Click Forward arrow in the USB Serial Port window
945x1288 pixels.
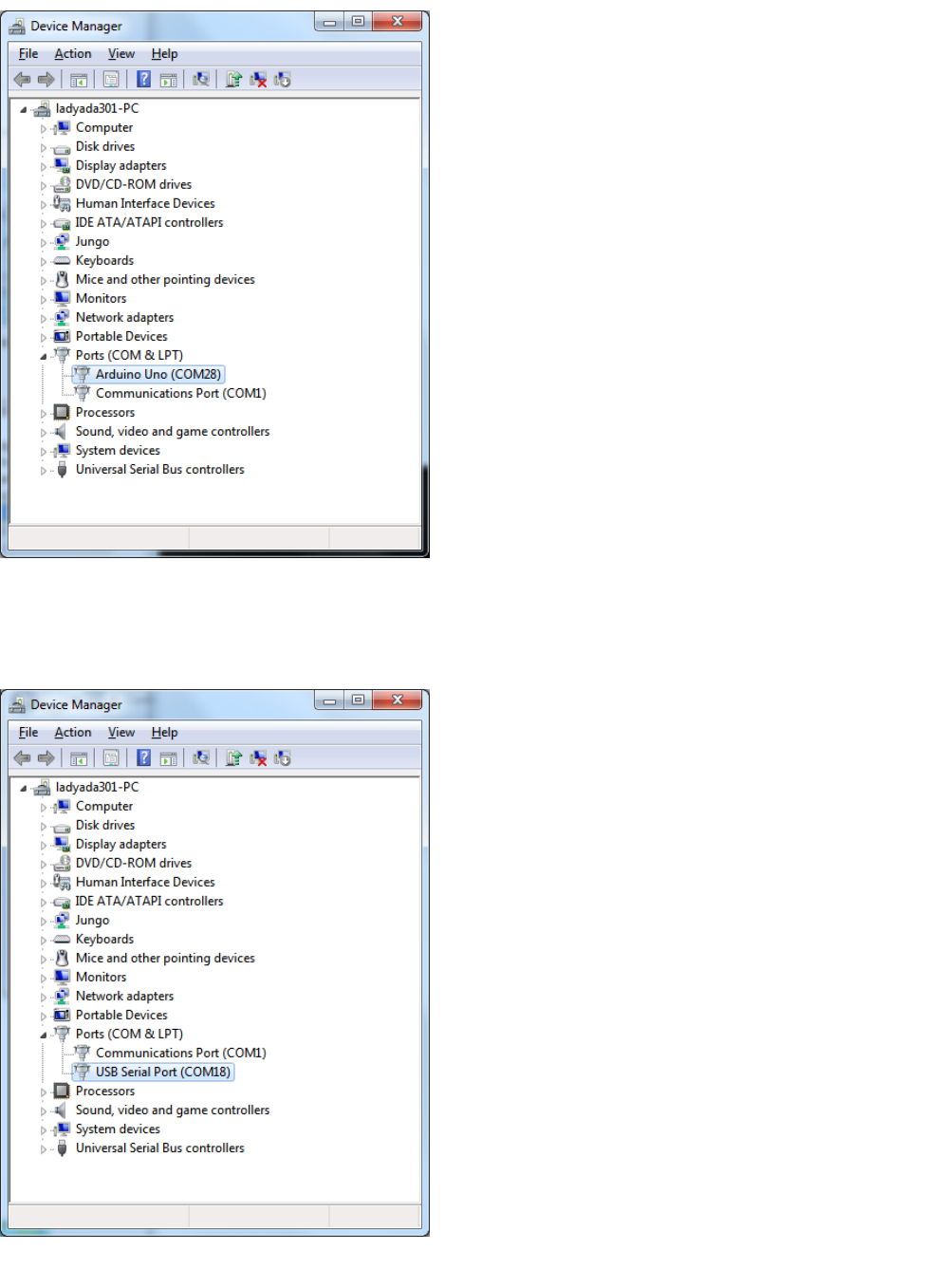pos(46,758)
